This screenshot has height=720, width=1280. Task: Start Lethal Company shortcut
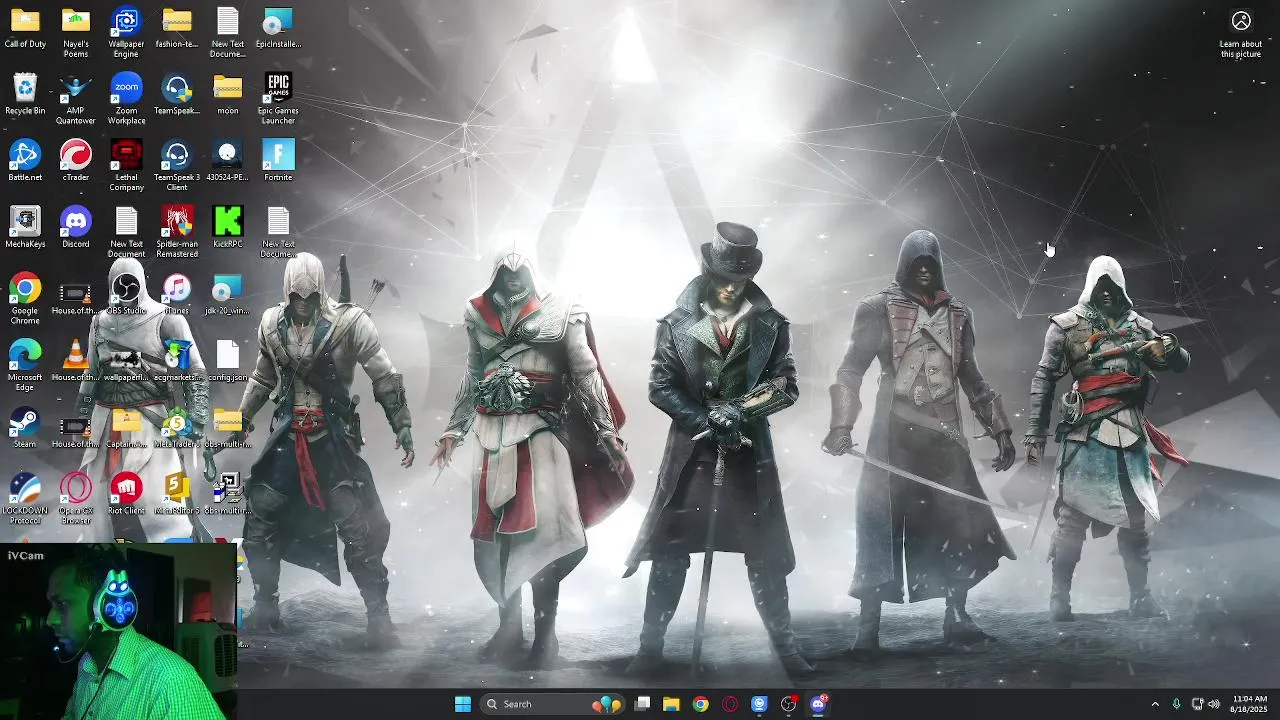[126, 166]
